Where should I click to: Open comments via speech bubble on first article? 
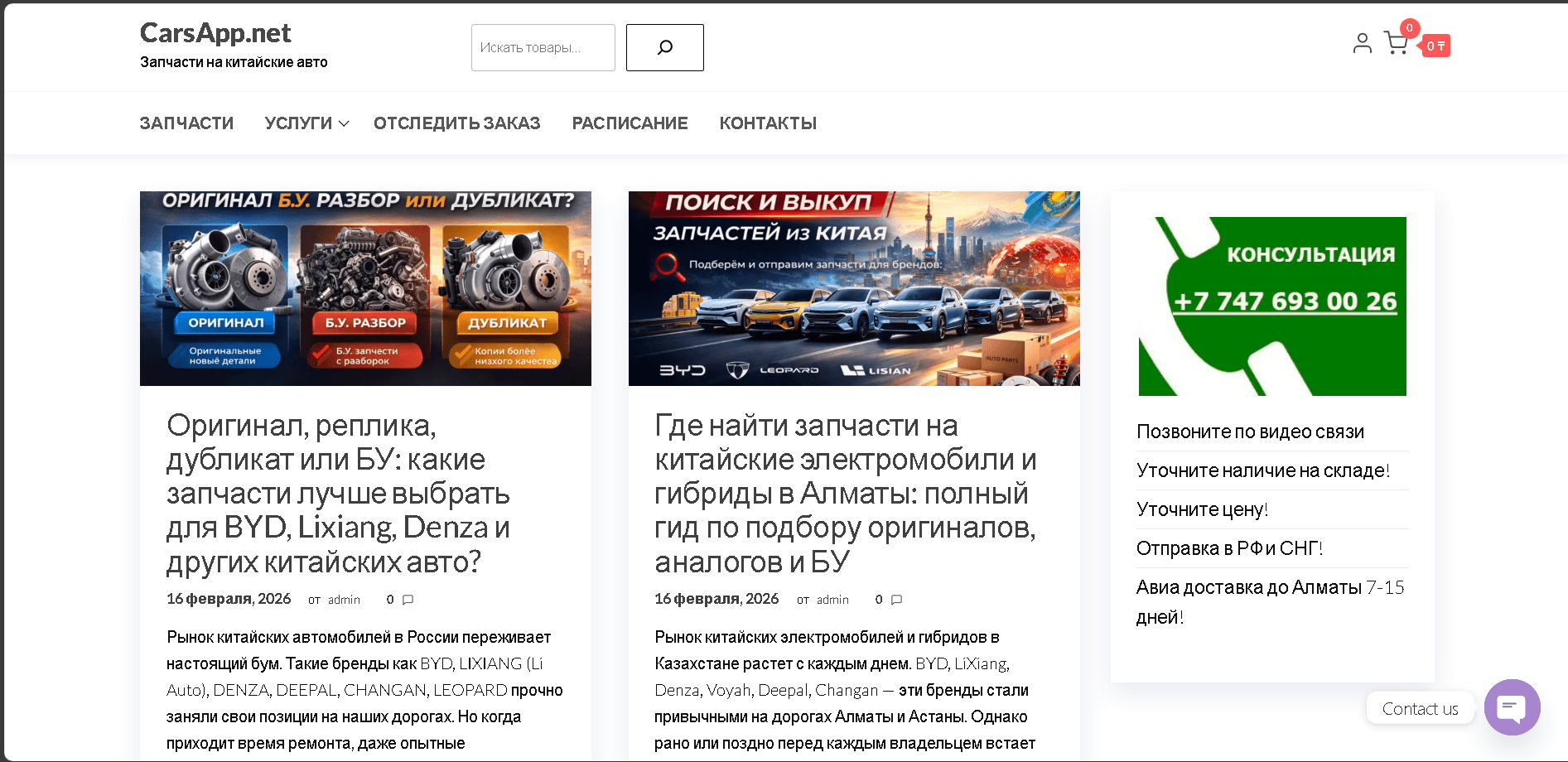click(x=407, y=599)
